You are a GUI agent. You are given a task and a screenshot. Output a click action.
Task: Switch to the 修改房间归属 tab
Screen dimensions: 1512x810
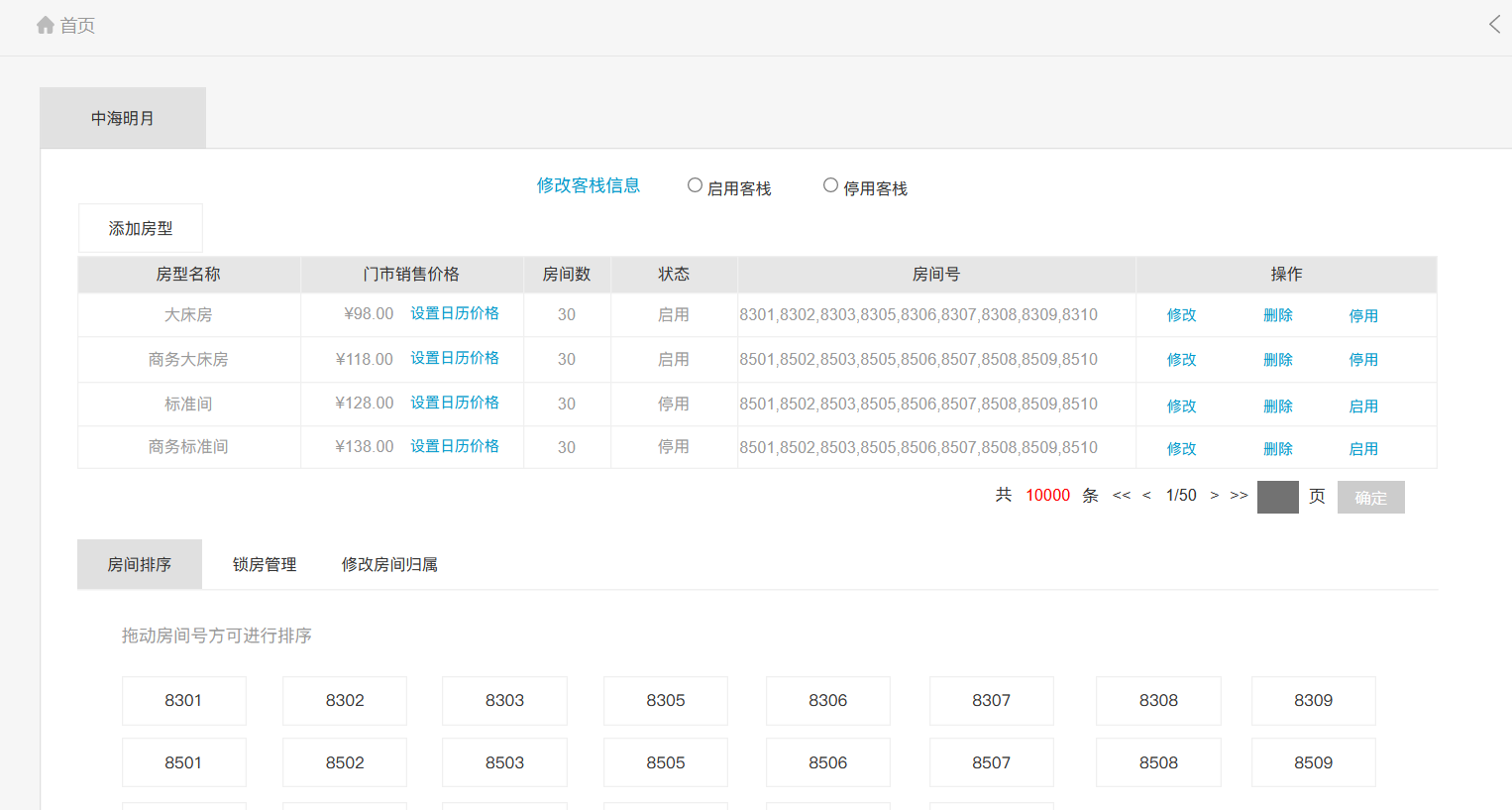coord(389,564)
